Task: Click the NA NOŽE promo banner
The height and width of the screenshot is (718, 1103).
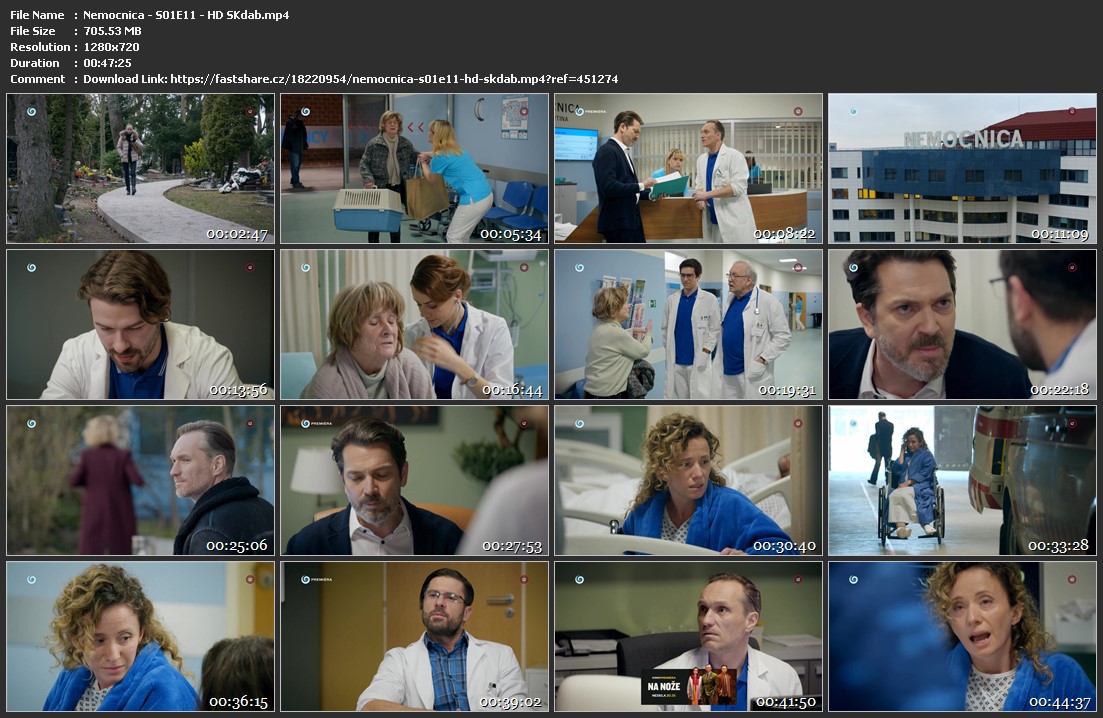Action: pyautogui.click(x=689, y=686)
